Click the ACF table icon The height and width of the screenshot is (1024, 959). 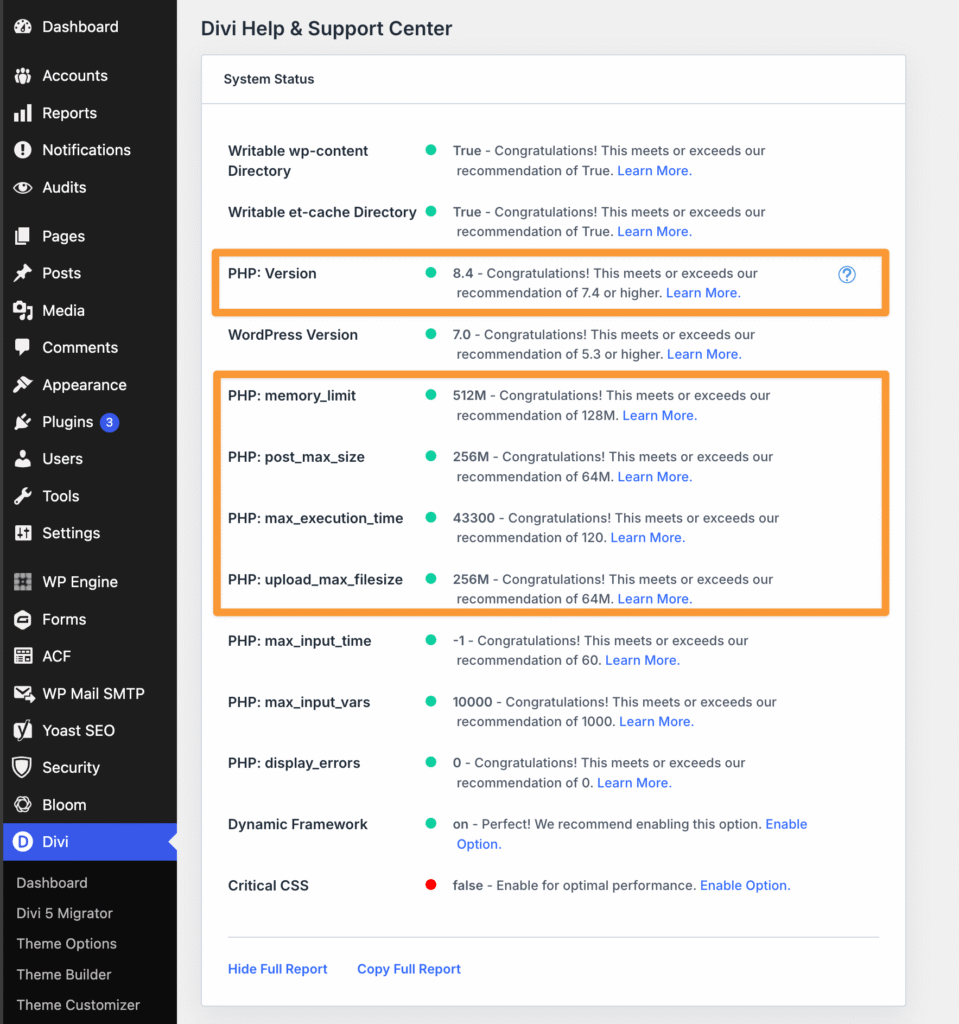click(23, 656)
